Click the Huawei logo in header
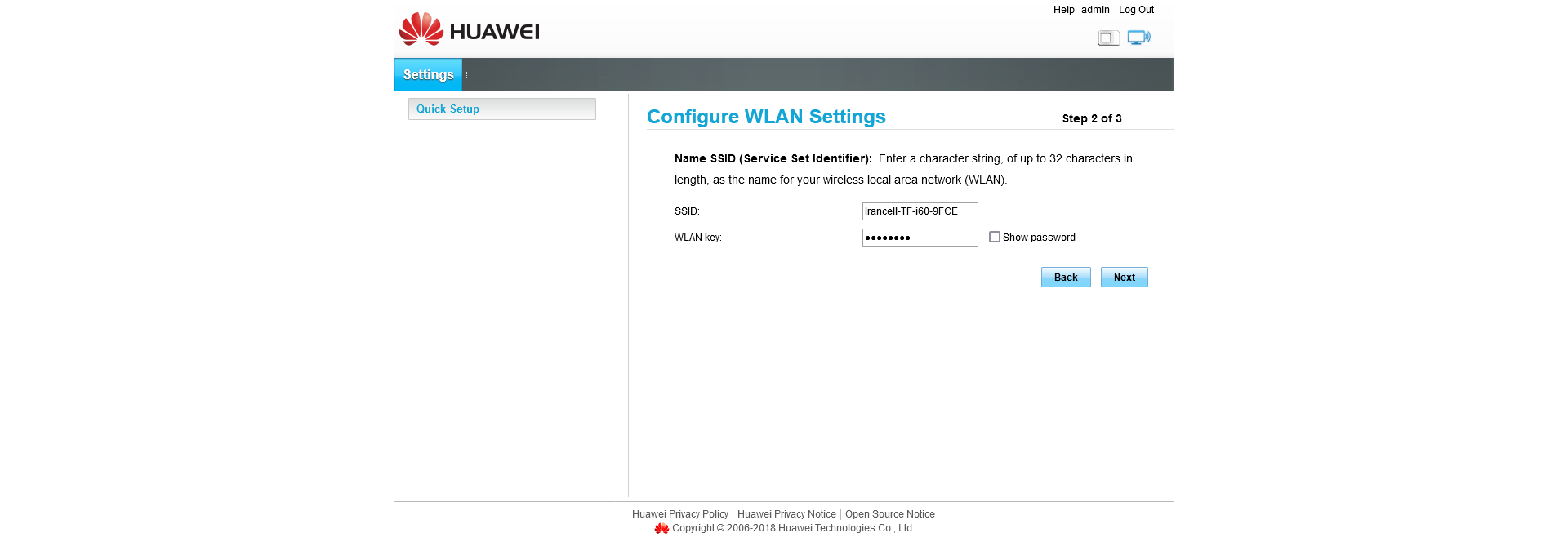Viewport: 1568px width, 542px height. (469, 29)
